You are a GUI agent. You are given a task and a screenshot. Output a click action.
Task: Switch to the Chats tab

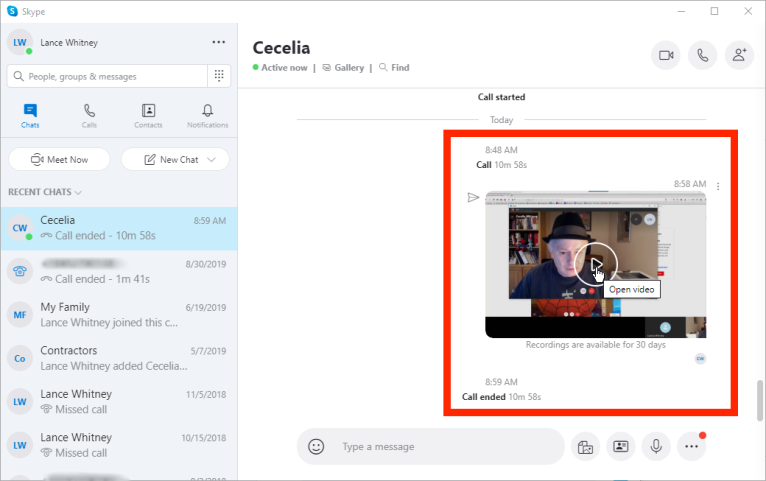30,116
